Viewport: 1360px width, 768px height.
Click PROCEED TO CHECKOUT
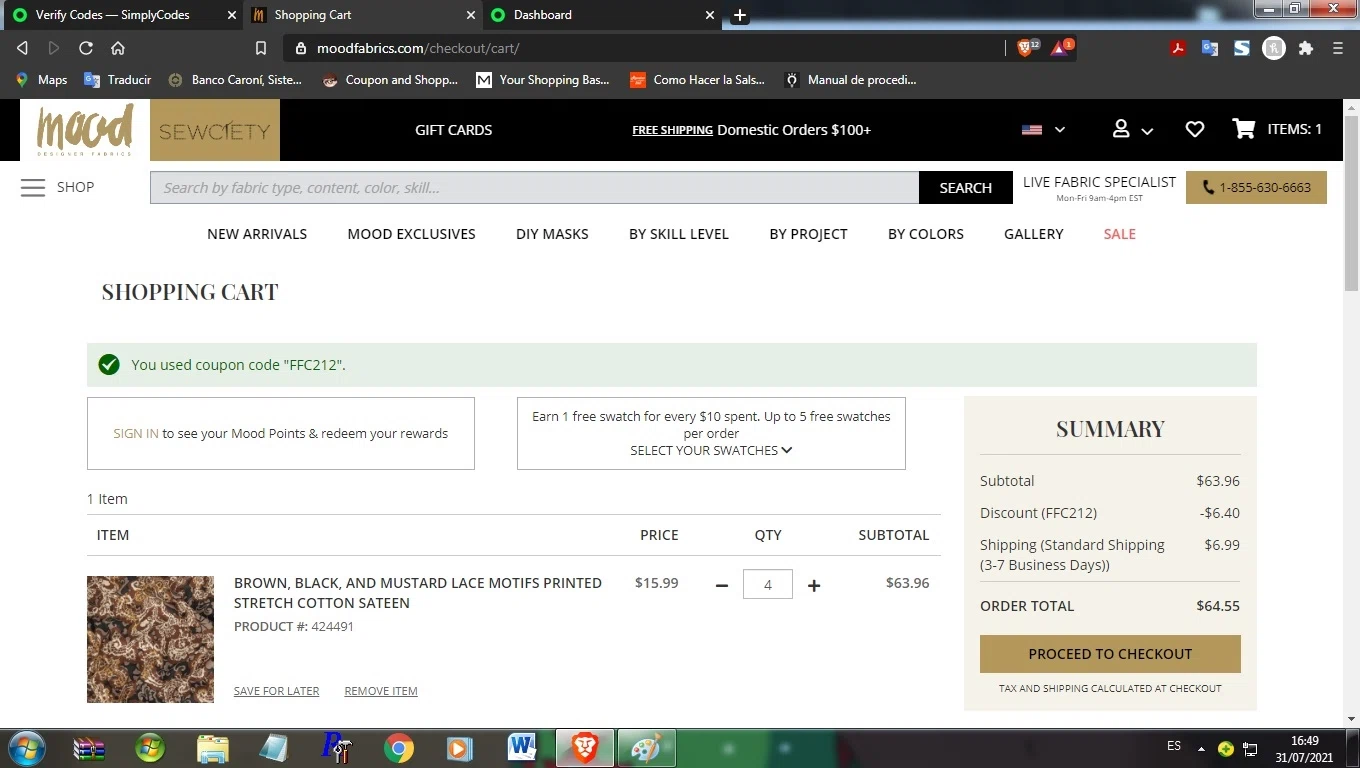pyautogui.click(x=1110, y=654)
